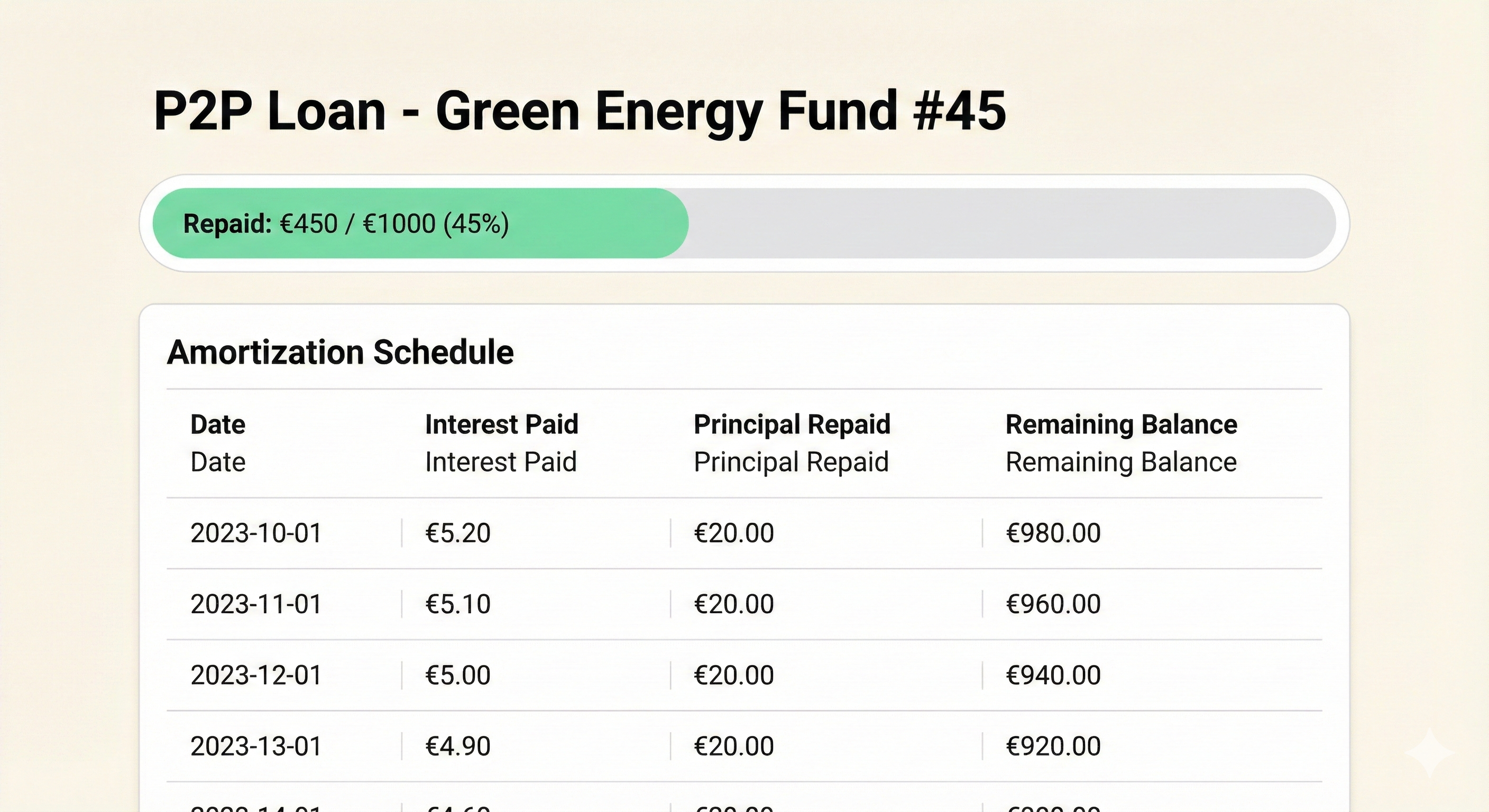Sort by the bold Interest Paid header

tap(501, 424)
